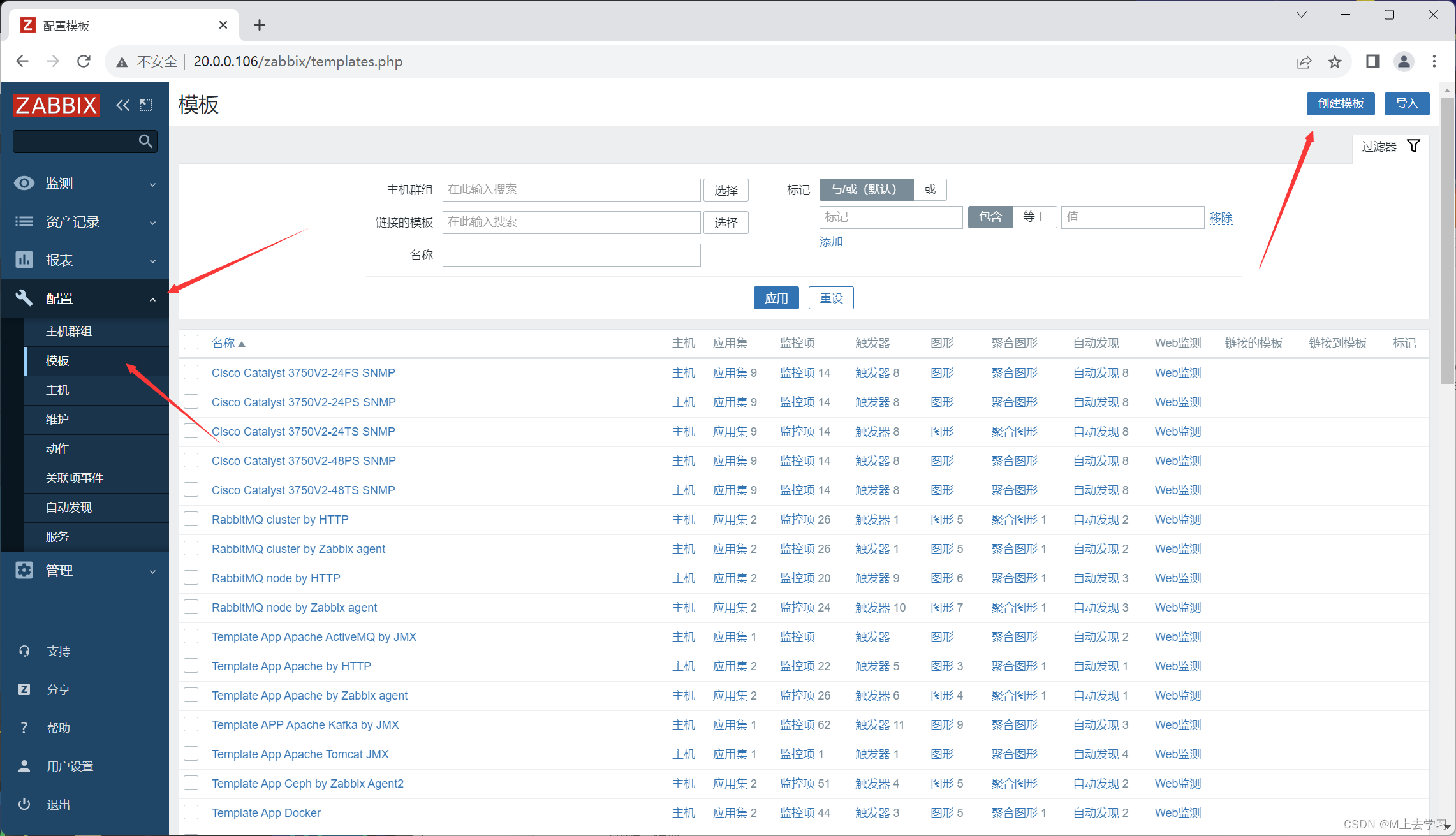
Task: Expand the 报表 menu chevron
Action: click(152, 261)
